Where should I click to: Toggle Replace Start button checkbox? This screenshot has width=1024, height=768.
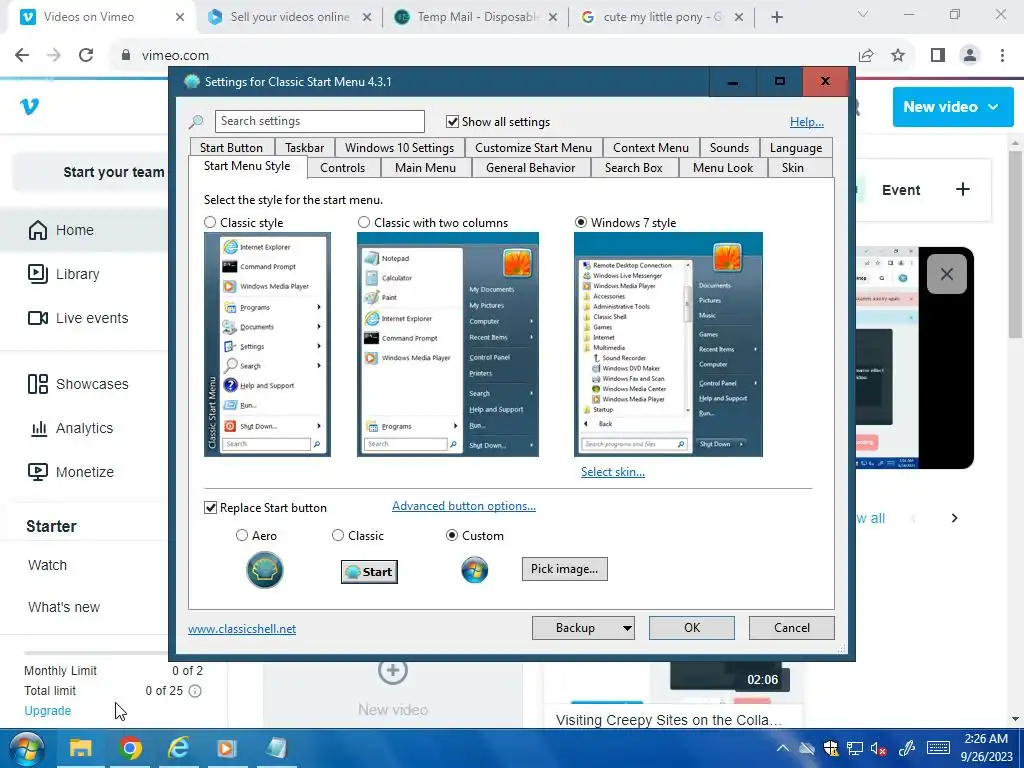(x=210, y=507)
